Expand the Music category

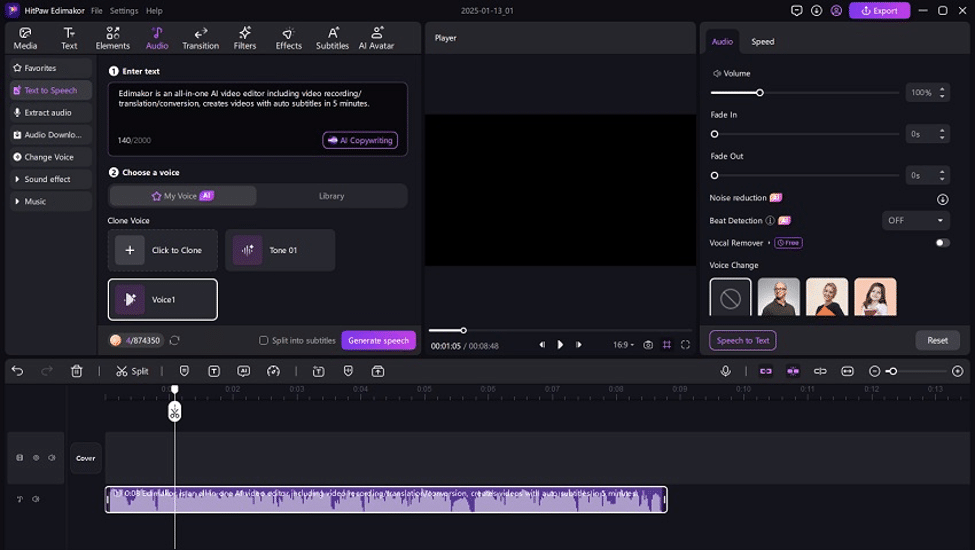point(50,202)
